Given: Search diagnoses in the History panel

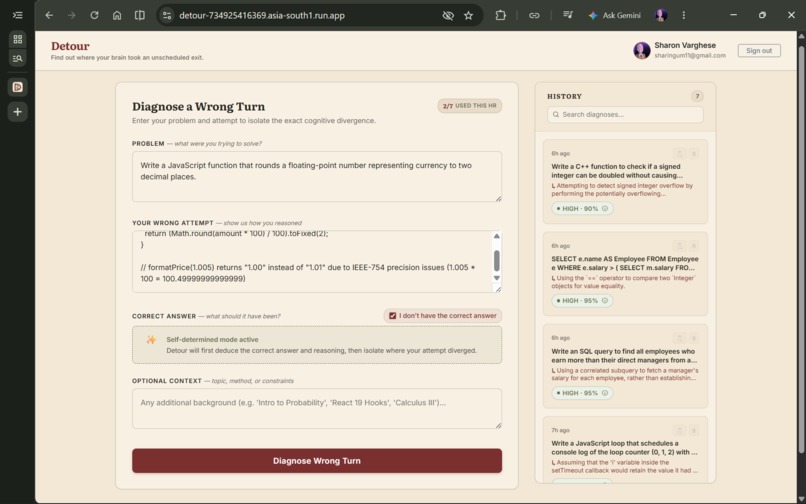Looking at the screenshot, I should point(625,114).
